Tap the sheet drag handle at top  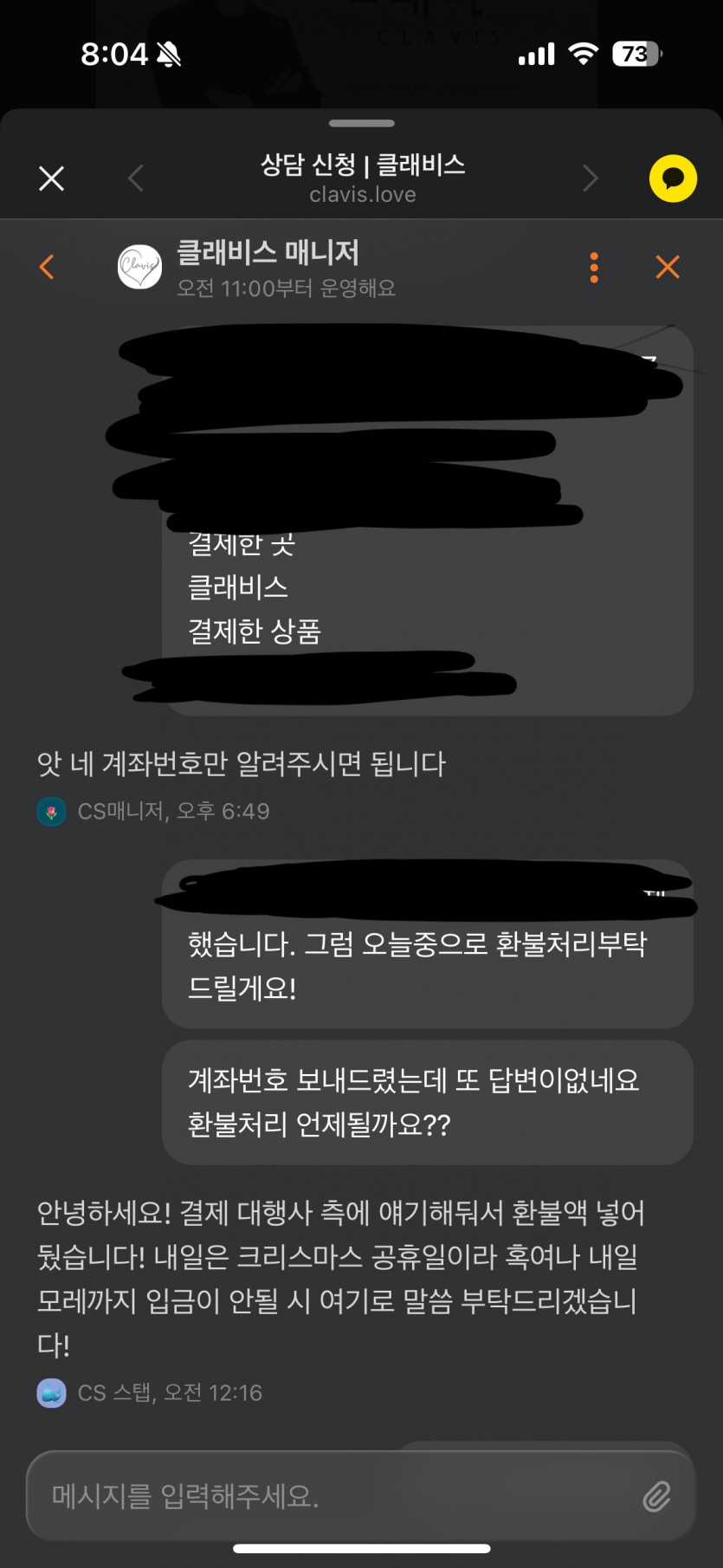pyautogui.click(x=362, y=123)
